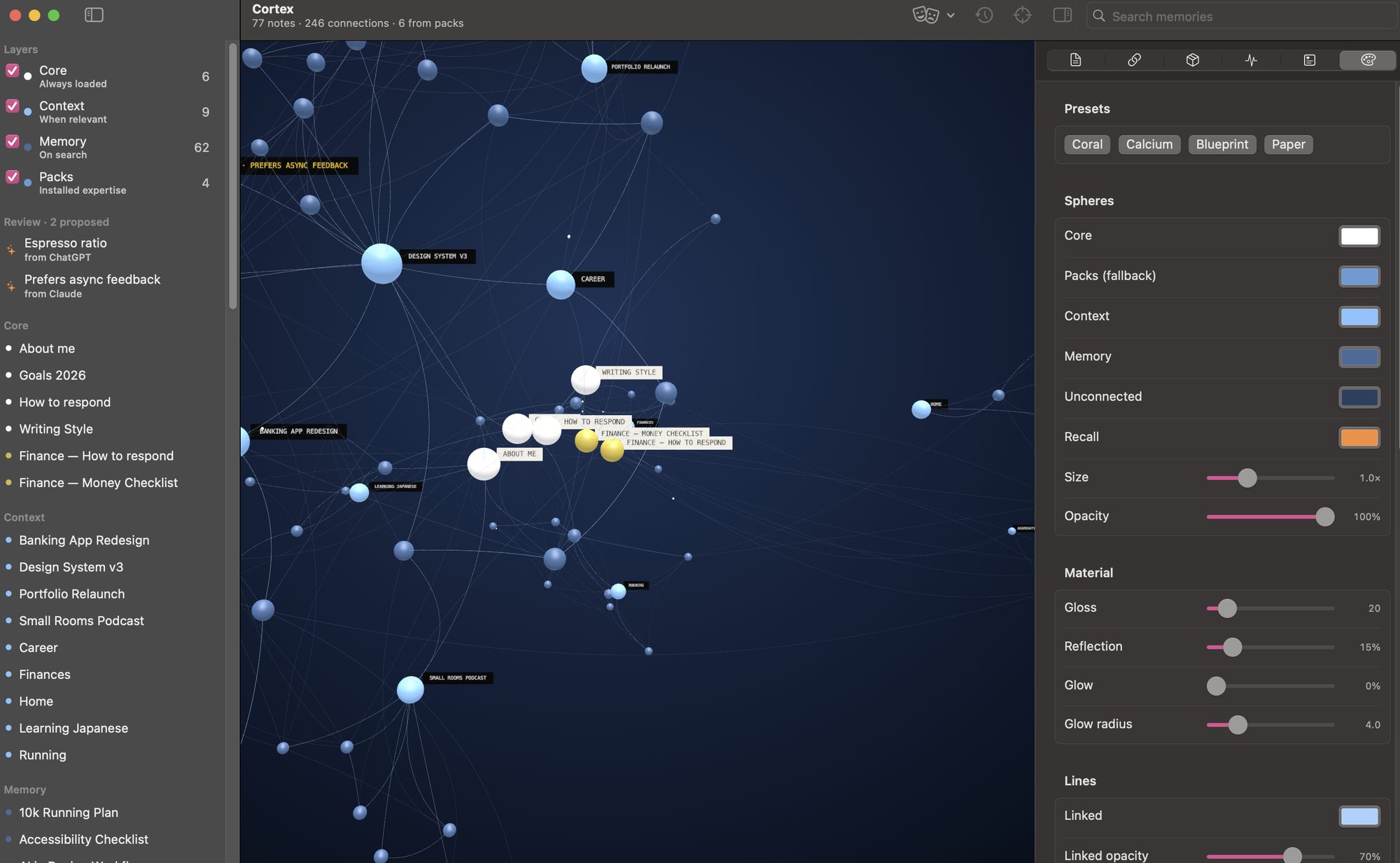Image resolution: width=1400 pixels, height=863 pixels.
Task: Open the Unconnected sphere color swatch
Action: pyautogui.click(x=1359, y=398)
